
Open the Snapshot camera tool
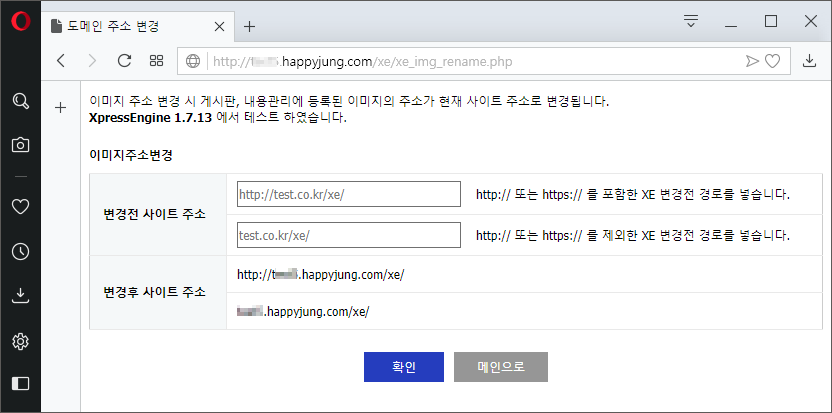[20, 145]
